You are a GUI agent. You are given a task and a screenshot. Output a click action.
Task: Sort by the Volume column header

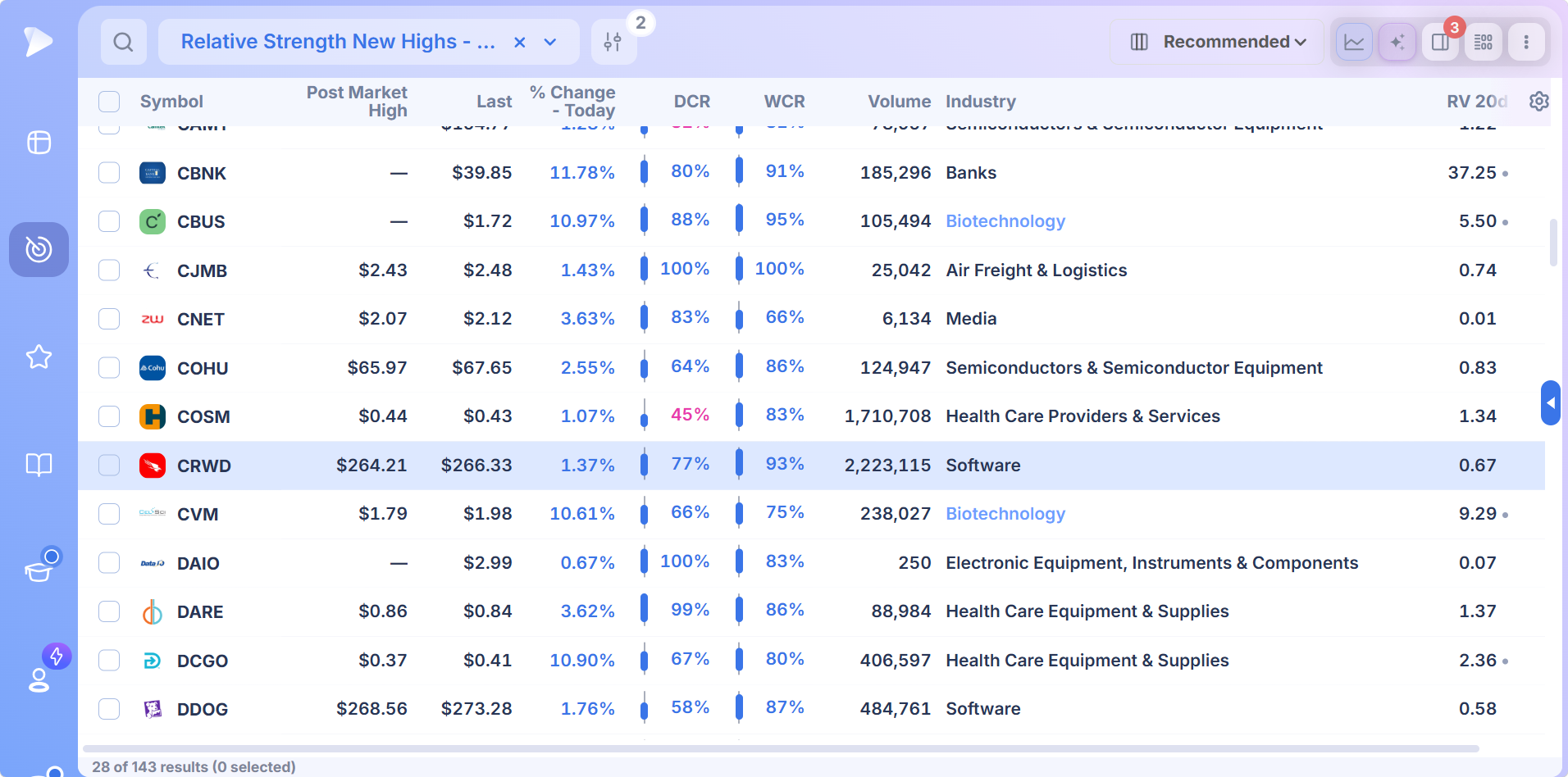coord(900,102)
